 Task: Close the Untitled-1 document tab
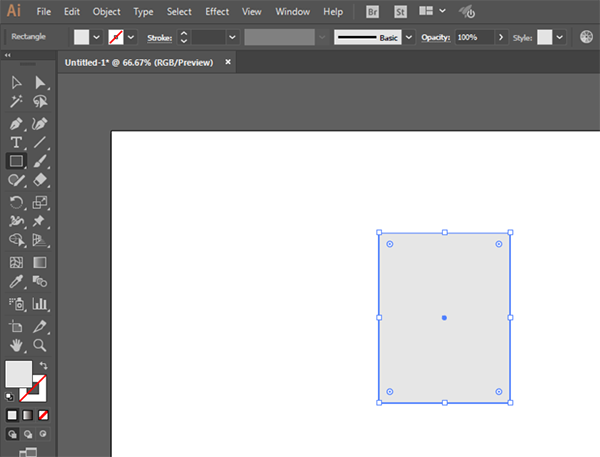click(228, 62)
